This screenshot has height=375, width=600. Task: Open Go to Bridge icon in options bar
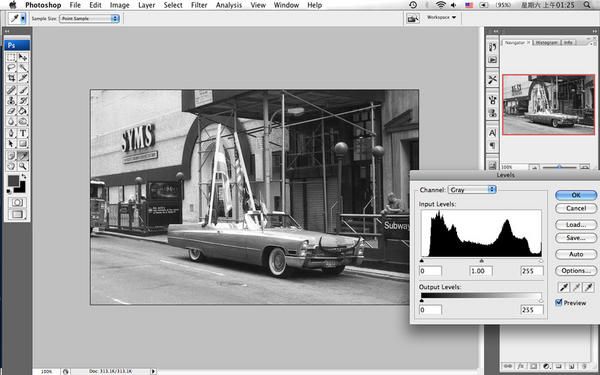tap(412, 18)
